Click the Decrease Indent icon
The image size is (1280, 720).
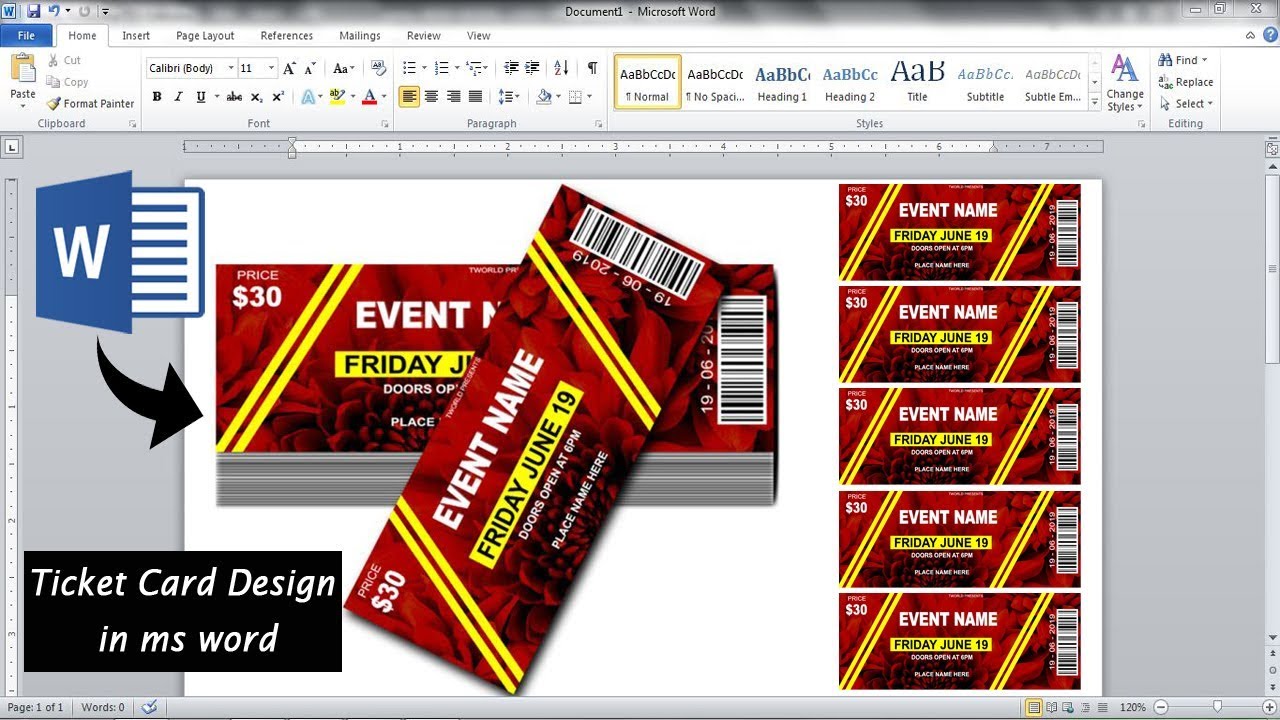(511, 68)
